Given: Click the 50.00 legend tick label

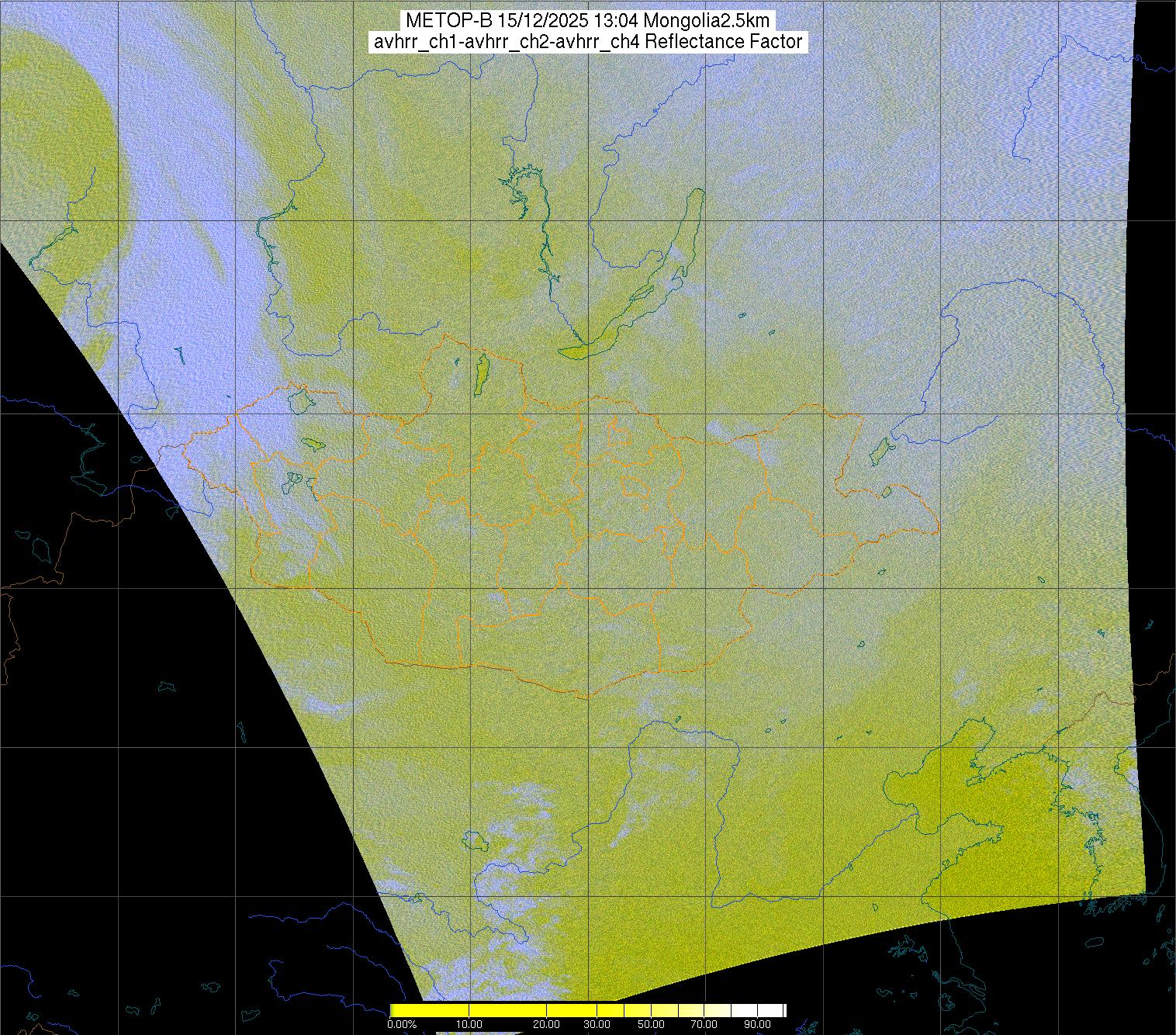Looking at the screenshot, I should pos(651,1025).
